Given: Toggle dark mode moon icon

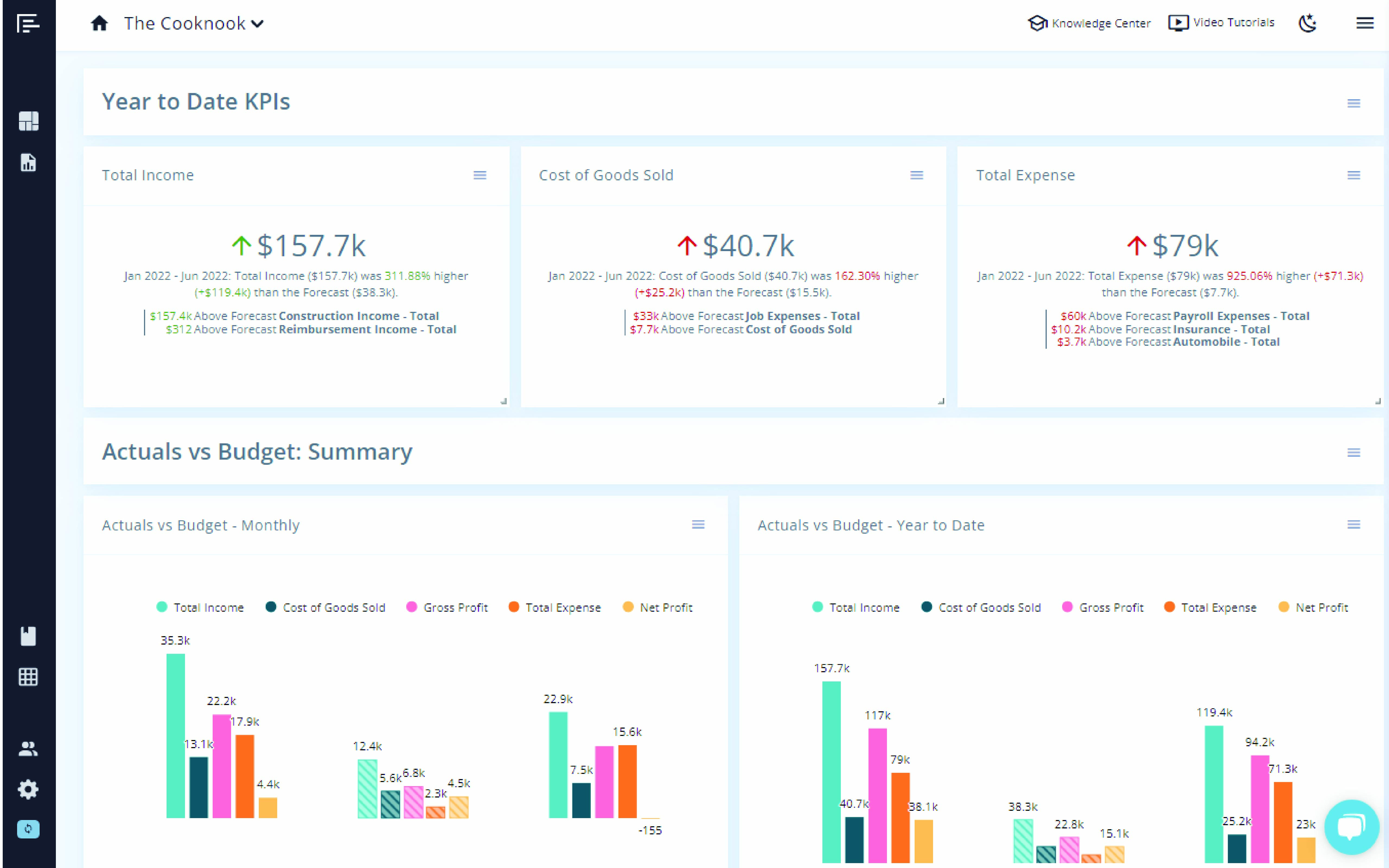Looking at the screenshot, I should click(x=1307, y=24).
